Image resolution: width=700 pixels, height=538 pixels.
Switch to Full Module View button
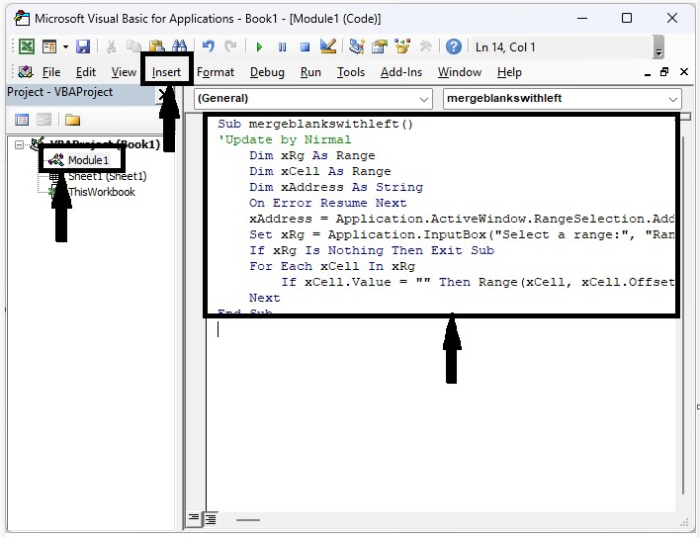coord(211,519)
